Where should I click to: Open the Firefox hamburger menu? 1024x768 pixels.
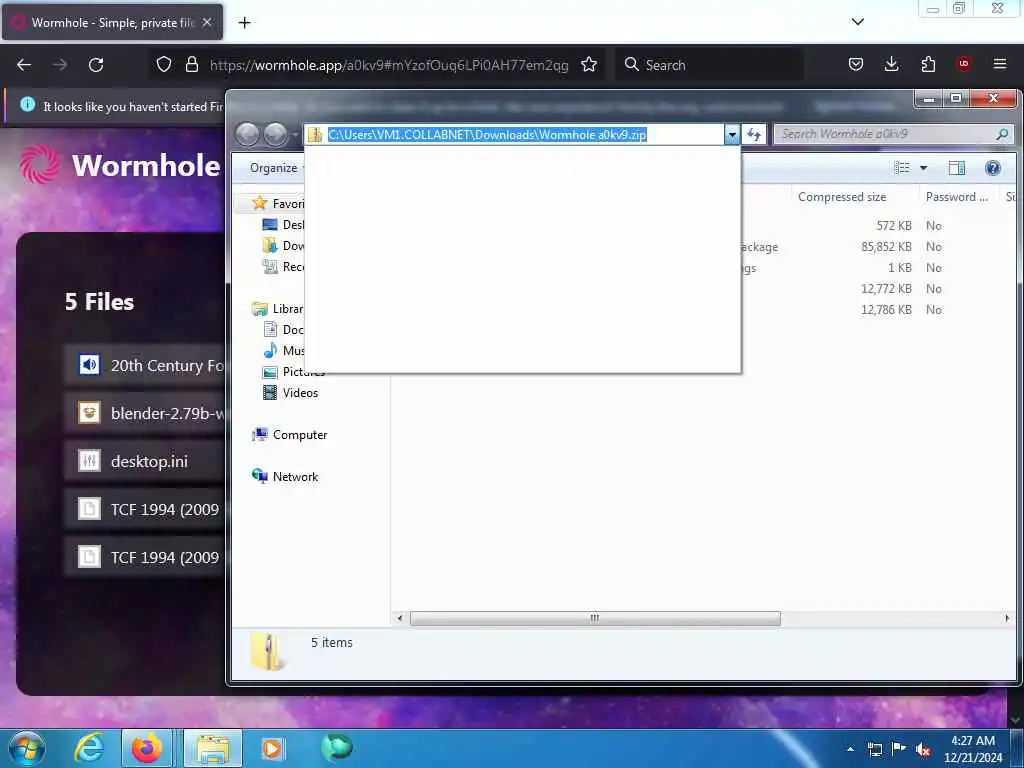tap(1000, 64)
